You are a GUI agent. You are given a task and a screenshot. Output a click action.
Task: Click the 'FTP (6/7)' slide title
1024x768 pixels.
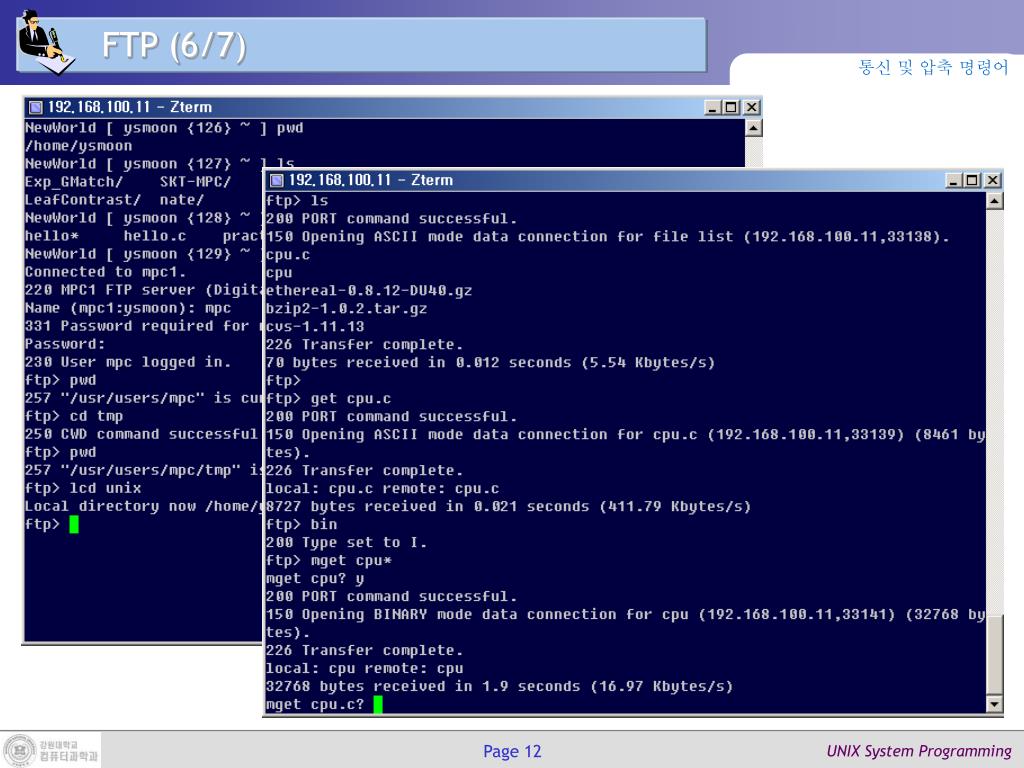click(x=174, y=46)
